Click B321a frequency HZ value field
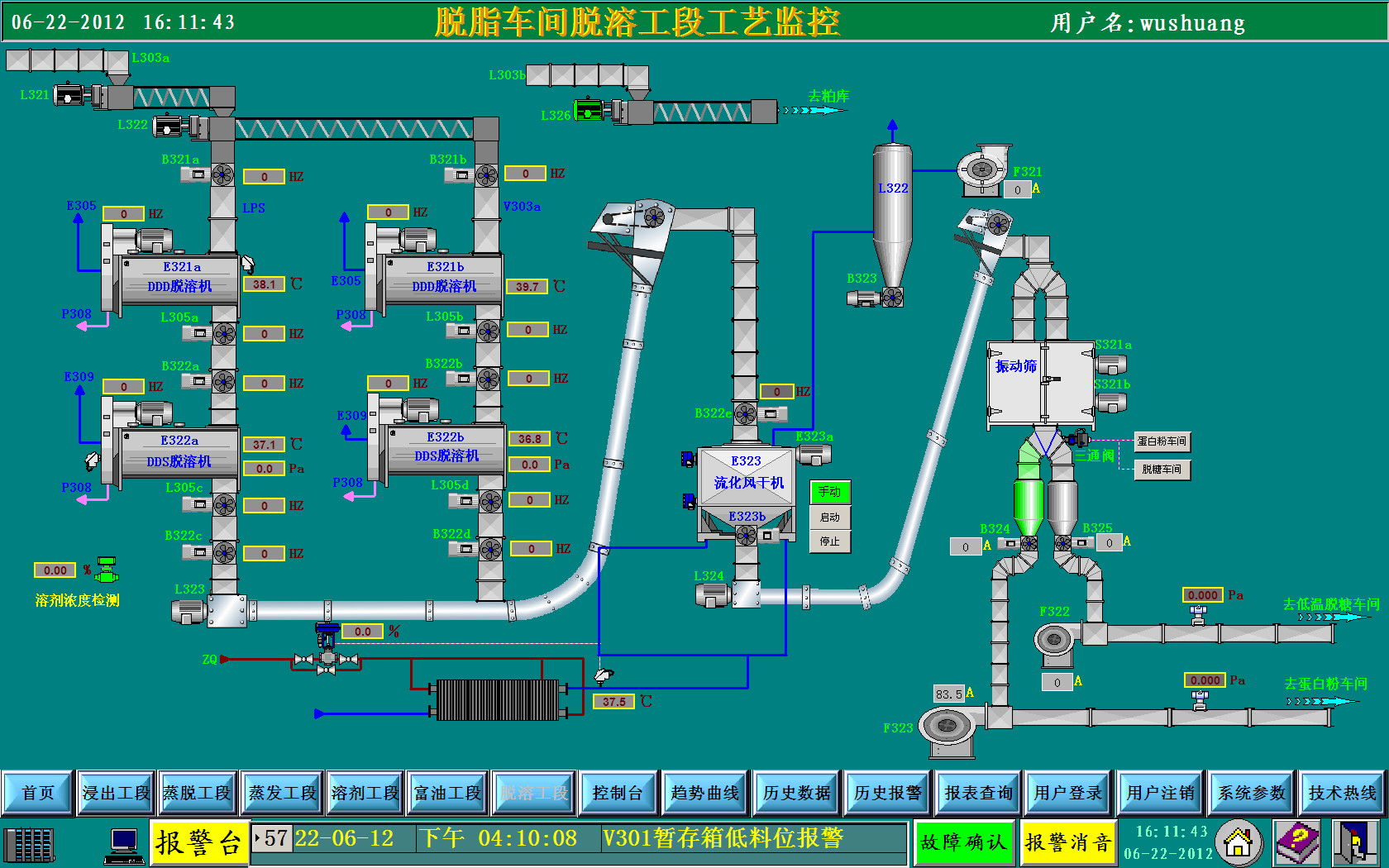 click(265, 176)
